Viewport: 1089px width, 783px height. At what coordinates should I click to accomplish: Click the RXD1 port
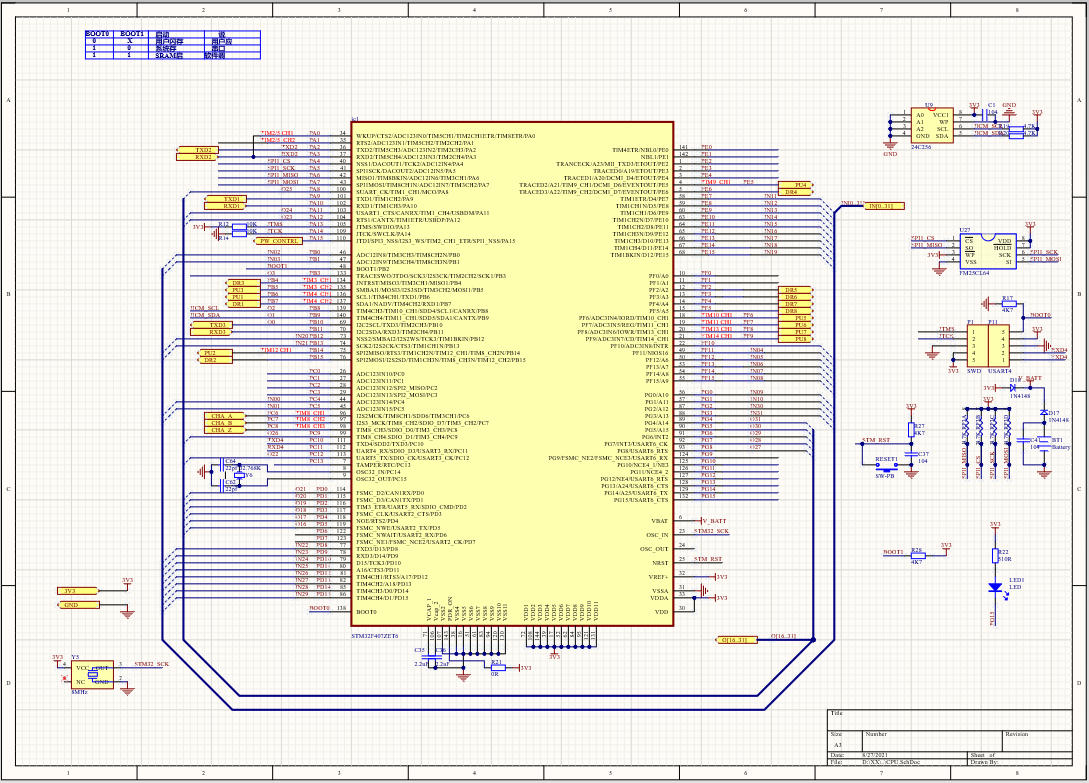225,206
